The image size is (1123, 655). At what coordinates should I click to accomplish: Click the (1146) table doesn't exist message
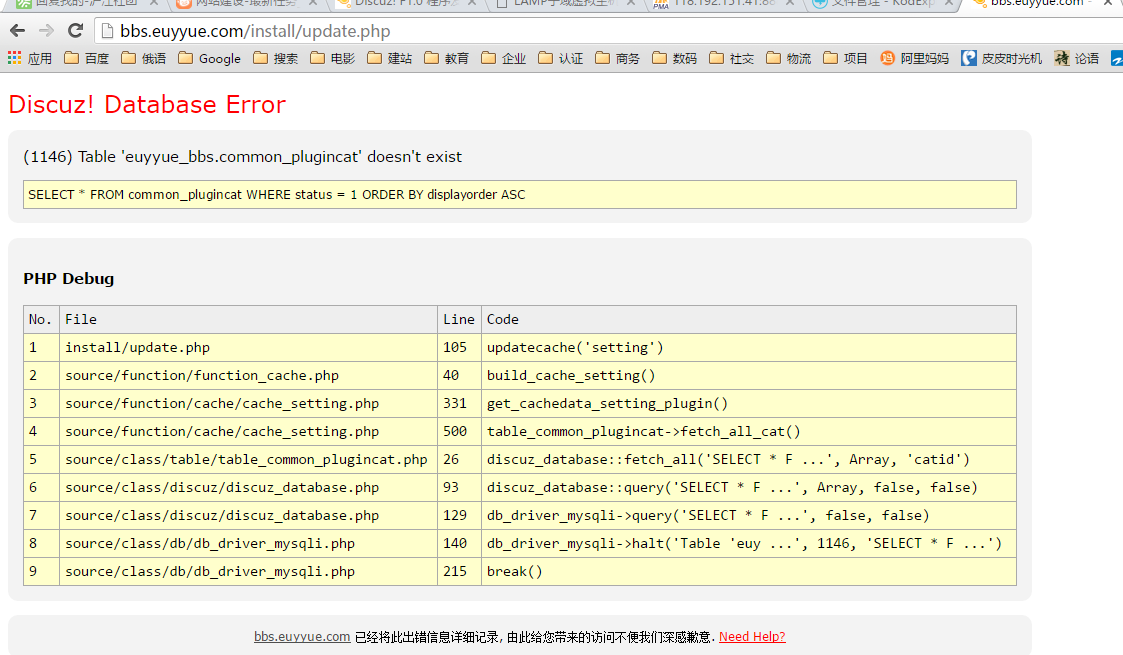pos(243,157)
